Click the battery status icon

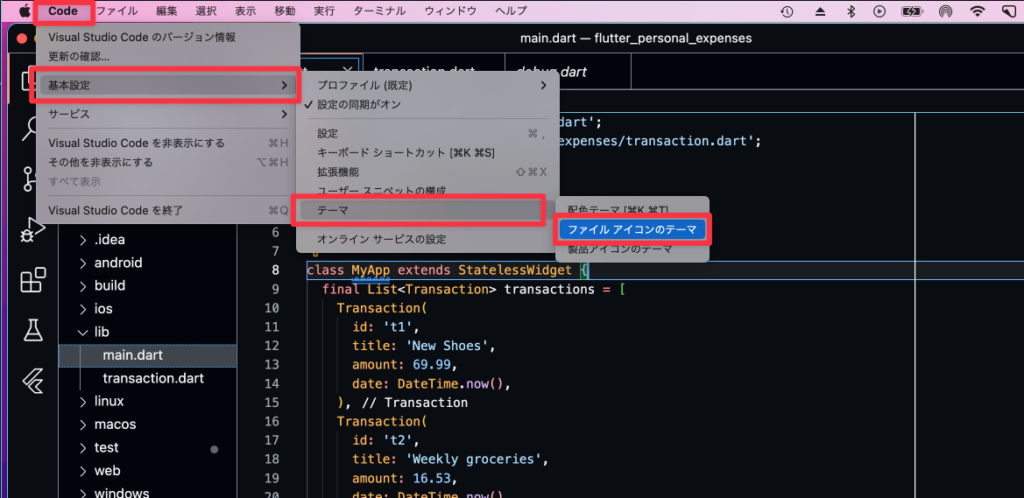point(910,11)
